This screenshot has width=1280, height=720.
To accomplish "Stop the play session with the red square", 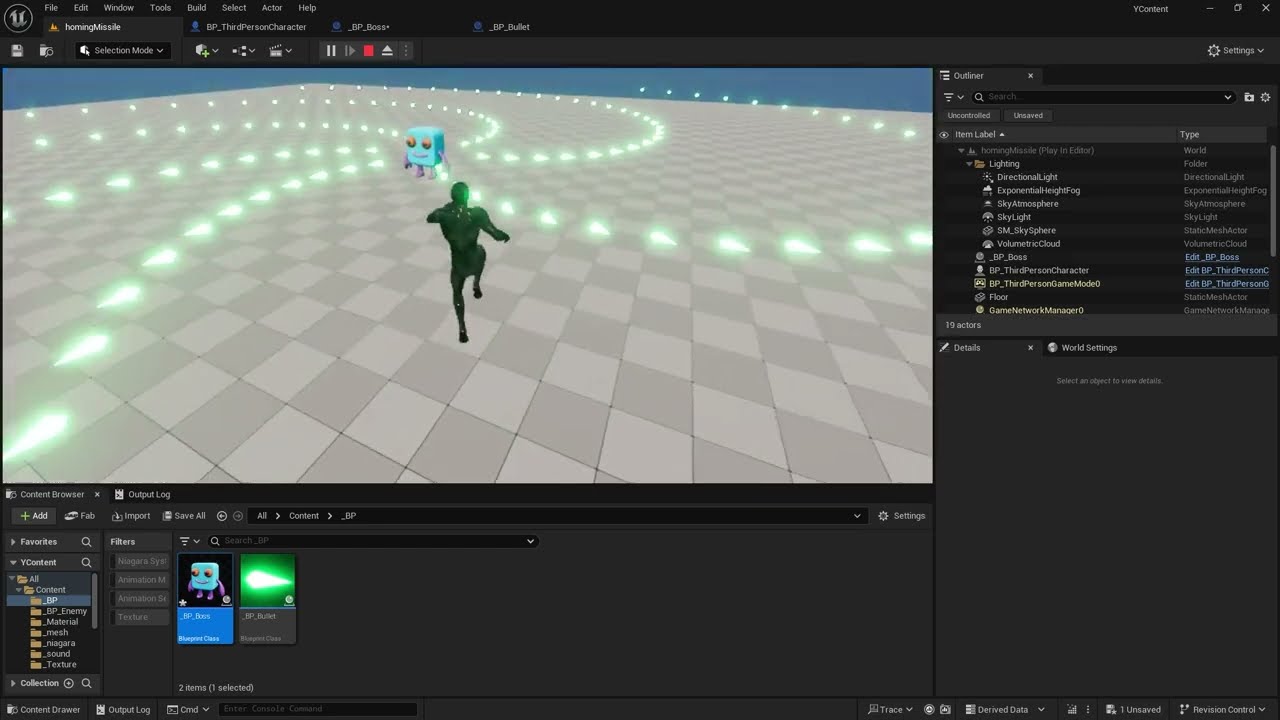I will click(x=368, y=51).
